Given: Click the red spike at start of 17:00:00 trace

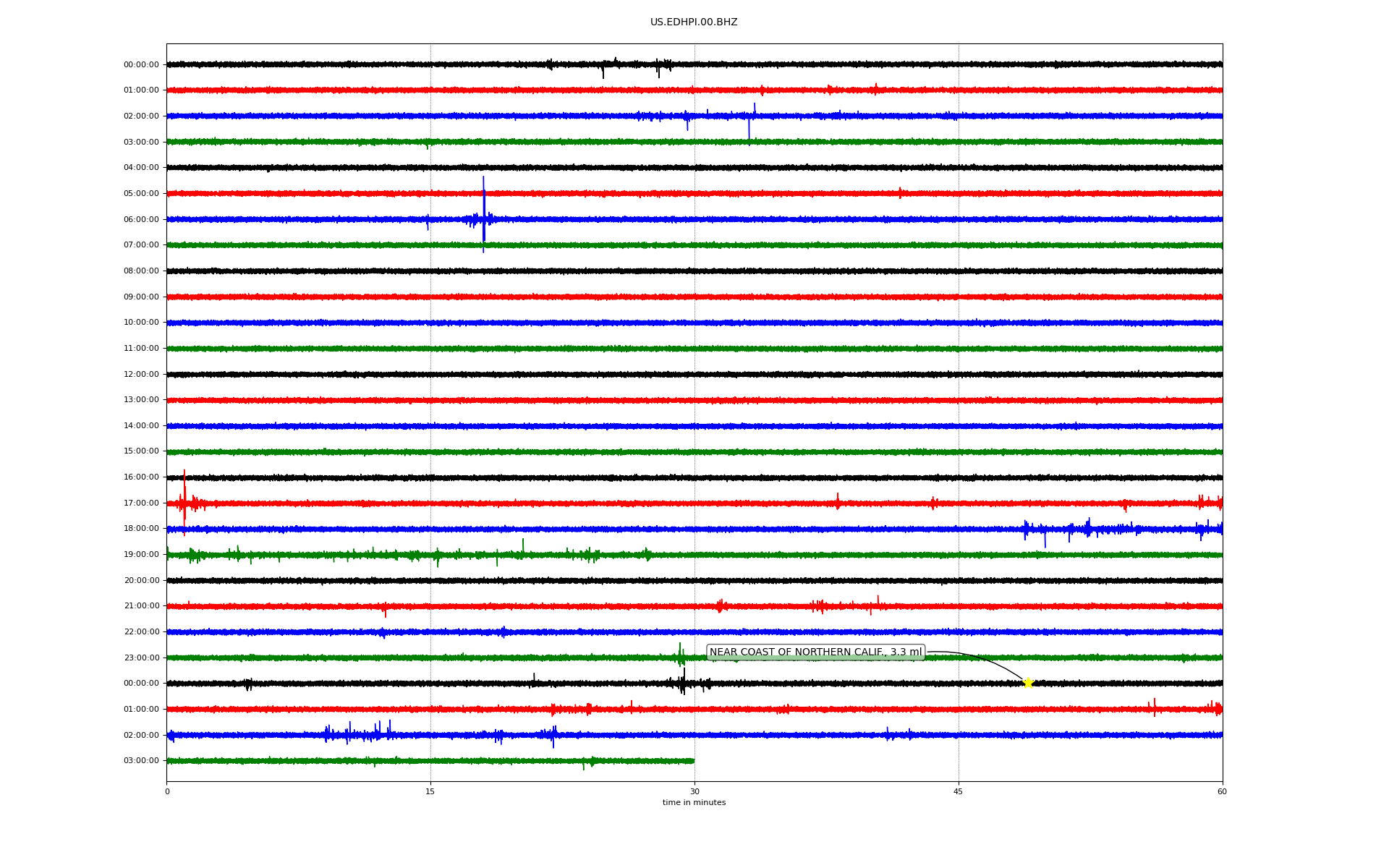Looking at the screenshot, I should (x=184, y=499).
